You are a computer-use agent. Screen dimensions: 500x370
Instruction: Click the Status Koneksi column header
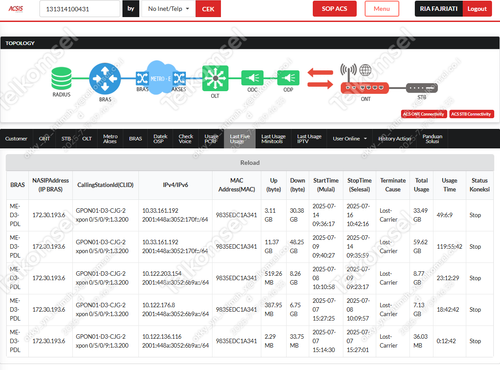pos(479,185)
